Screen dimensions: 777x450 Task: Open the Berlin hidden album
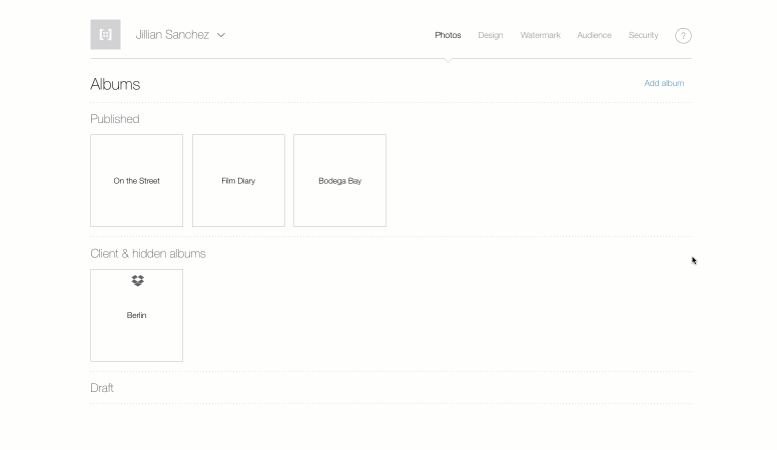point(136,315)
